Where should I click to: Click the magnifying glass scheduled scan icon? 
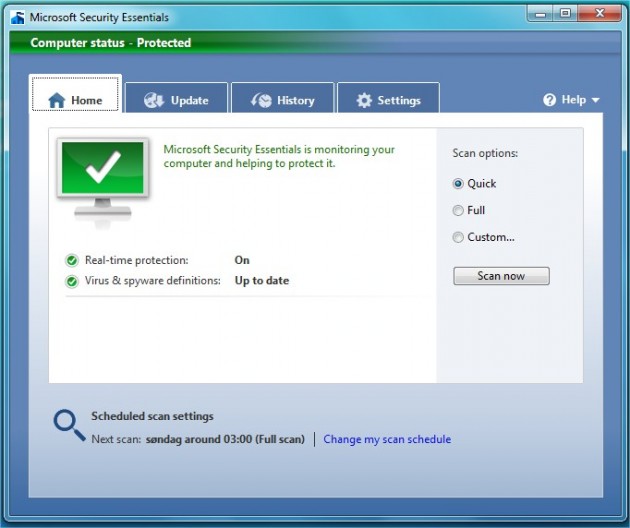69,426
